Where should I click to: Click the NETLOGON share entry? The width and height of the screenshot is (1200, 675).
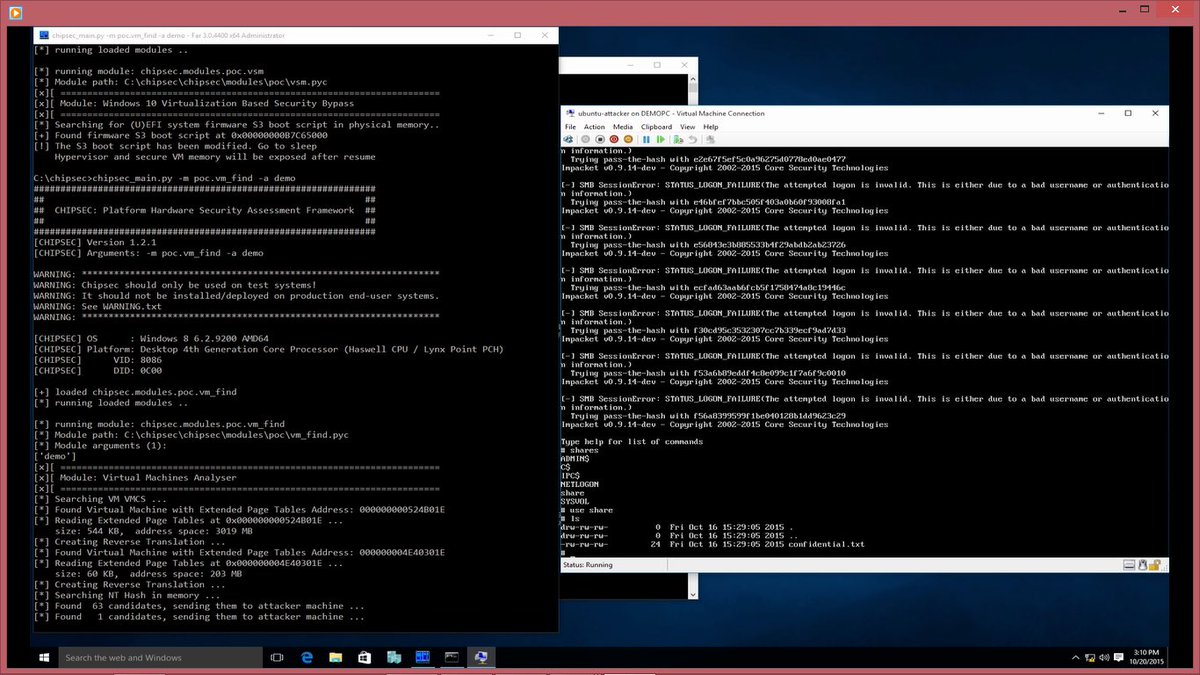[x=581, y=484]
